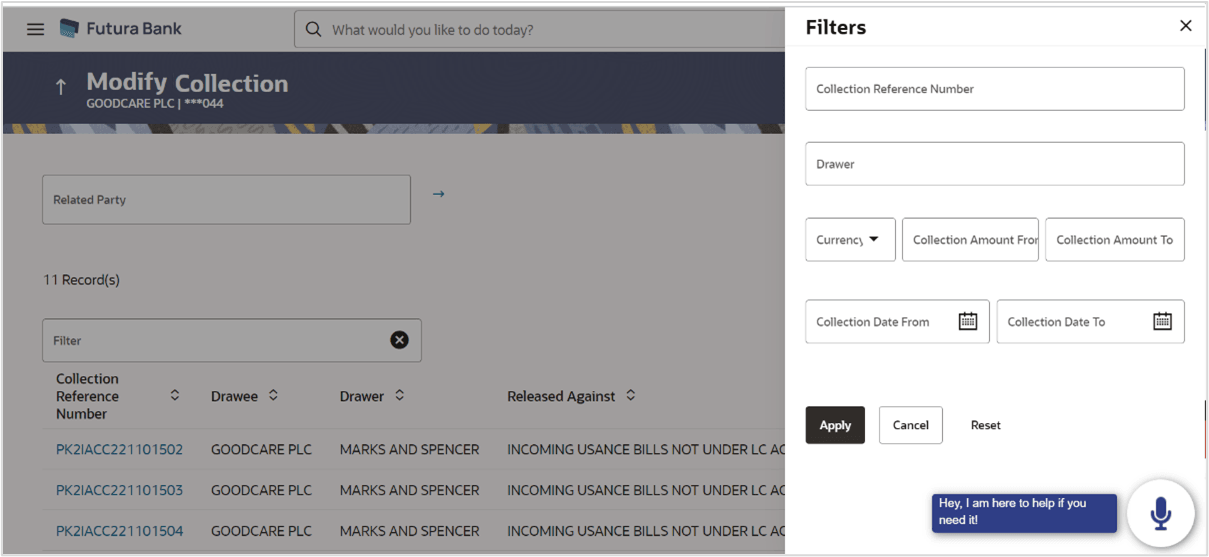Focus the Collection Amount From field

pos(970,240)
